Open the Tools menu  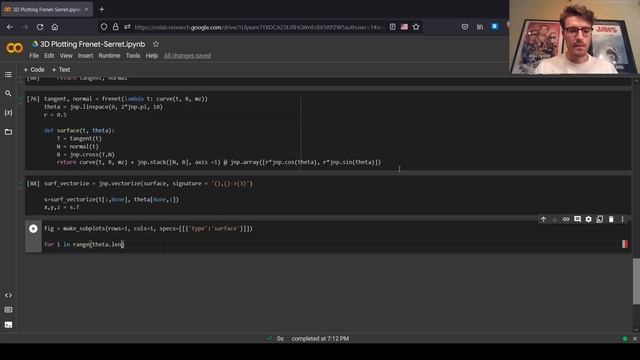(x=133, y=56)
